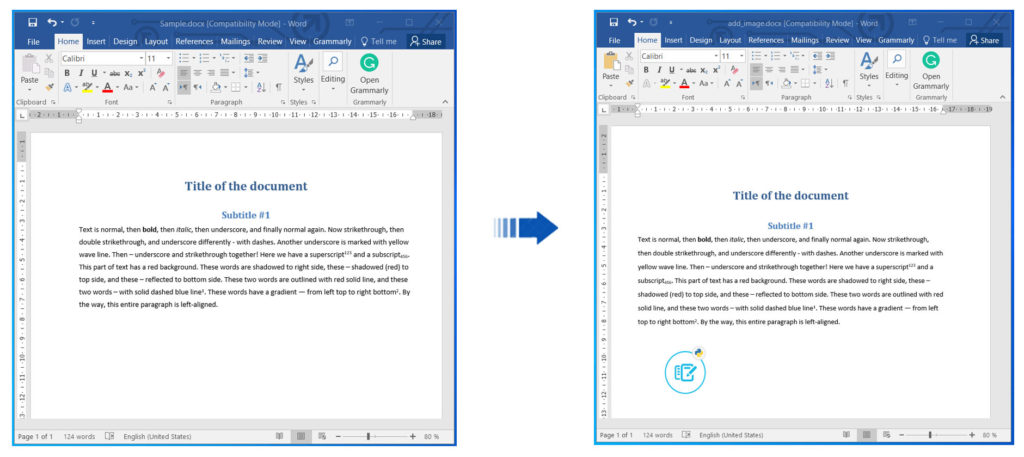Viewport: 1024px width, 457px height.
Task: Click text highlight color icon in add_image.docx
Action: click(x=665, y=84)
